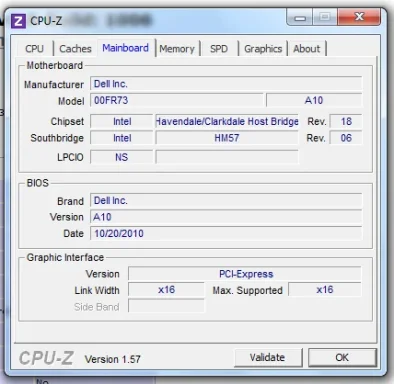This screenshot has height=384, width=394.
Task: Click the Link Width value x16
Action: pos(166,290)
